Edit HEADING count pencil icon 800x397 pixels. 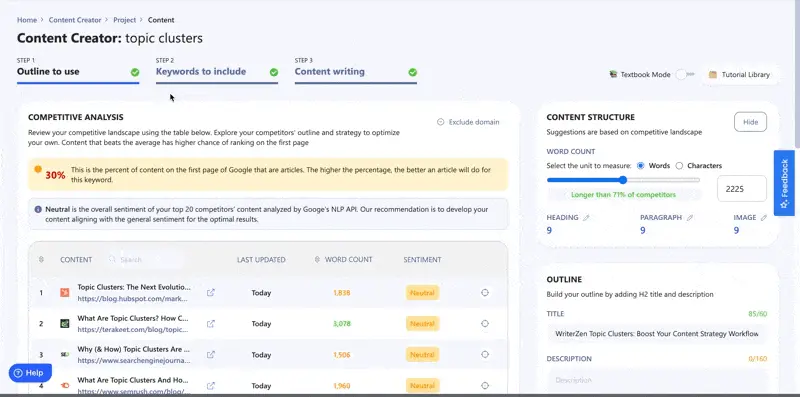(x=586, y=217)
